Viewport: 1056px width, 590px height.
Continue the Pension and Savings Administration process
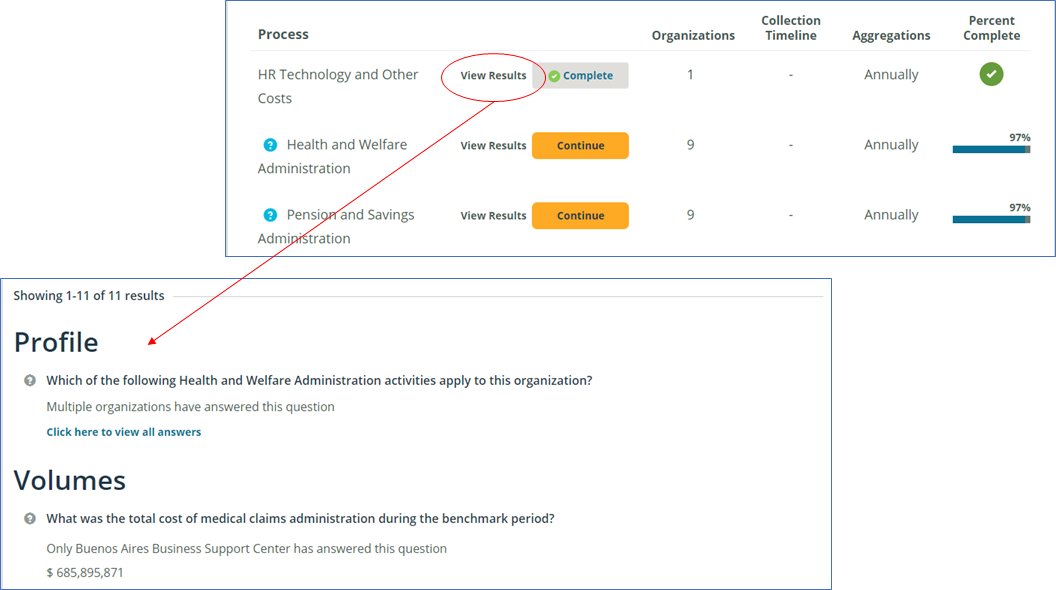click(x=581, y=216)
